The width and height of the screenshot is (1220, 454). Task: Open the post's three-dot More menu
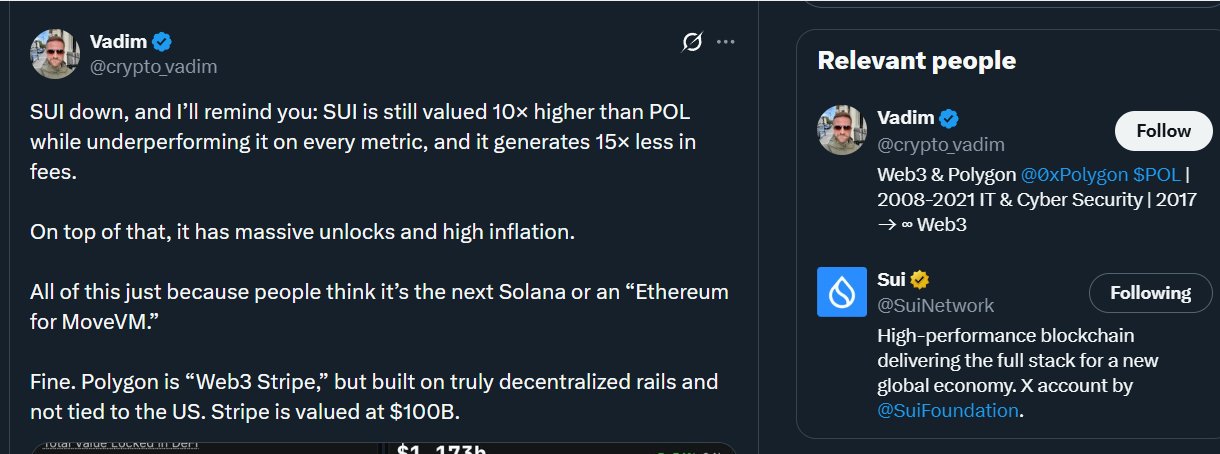[726, 42]
